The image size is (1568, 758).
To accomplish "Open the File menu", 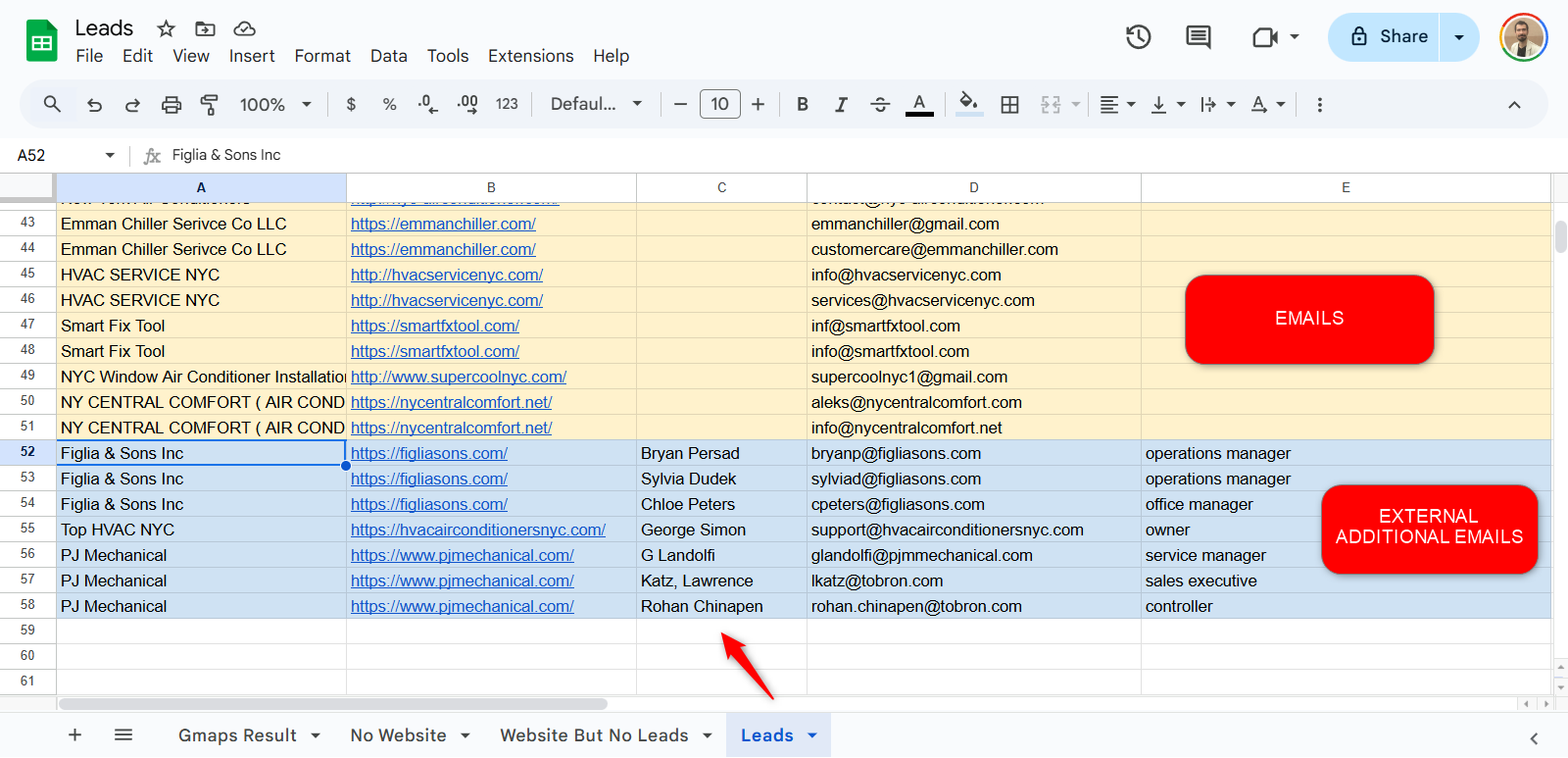I will tap(89, 56).
